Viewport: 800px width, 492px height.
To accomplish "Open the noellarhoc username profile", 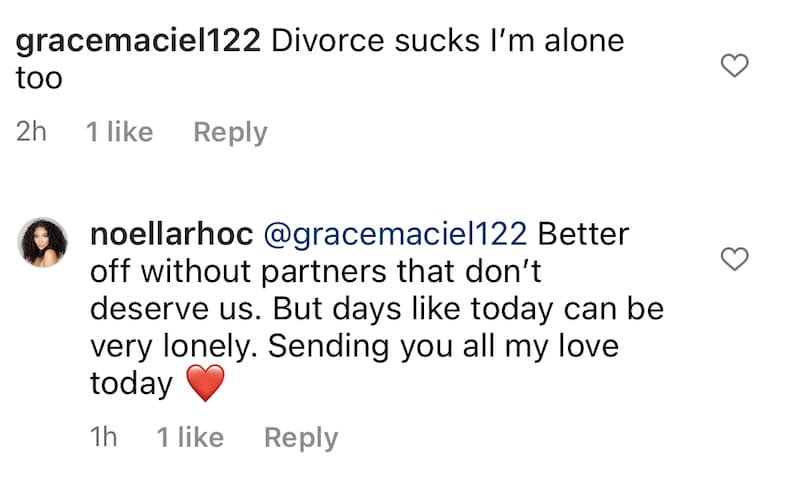I will coord(171,234).
